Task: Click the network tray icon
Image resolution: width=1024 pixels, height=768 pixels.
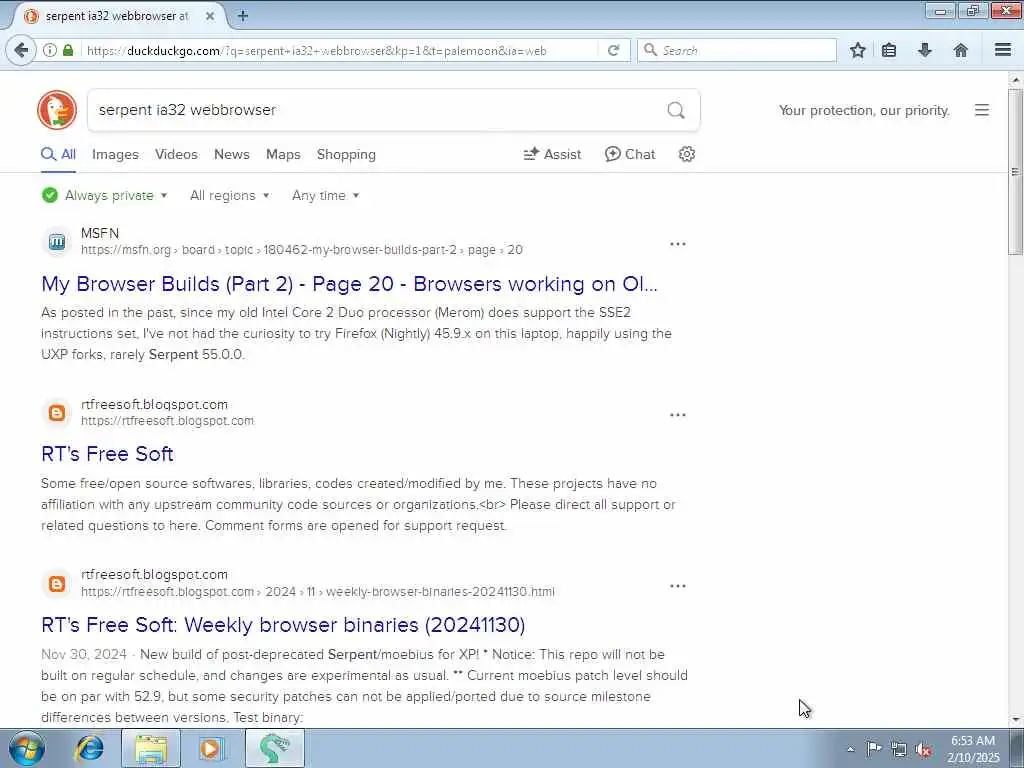Action: point(899,750)
